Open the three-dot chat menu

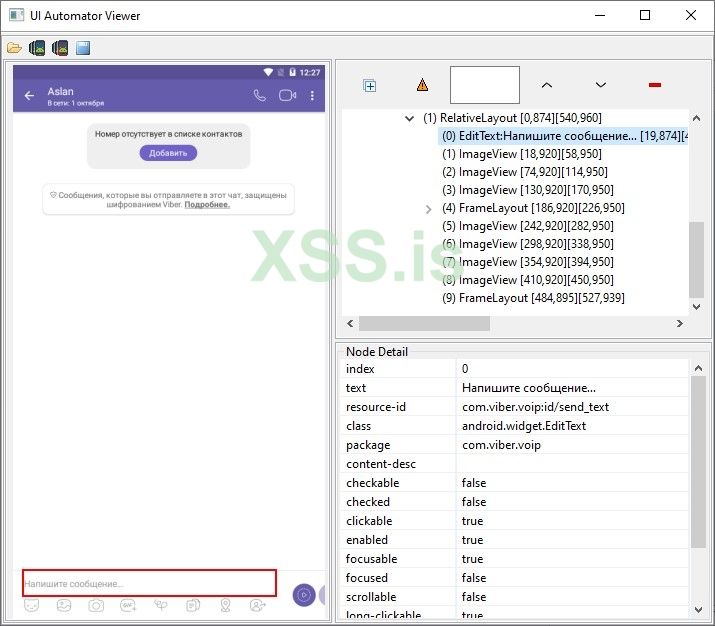pyautogui.click(x=312, y=95)
